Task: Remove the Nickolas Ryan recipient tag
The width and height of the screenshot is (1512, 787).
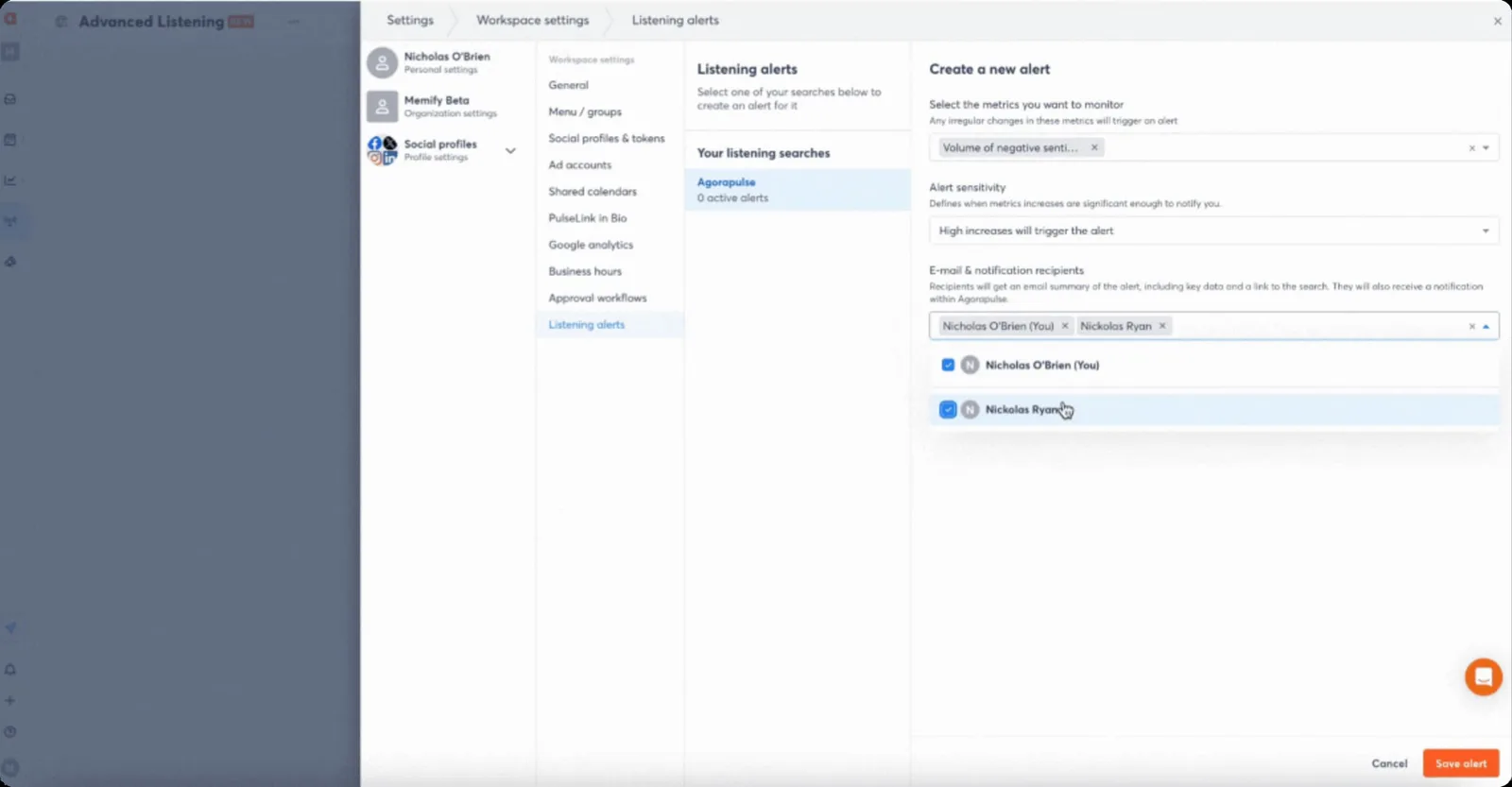Action: point(1162,326)
